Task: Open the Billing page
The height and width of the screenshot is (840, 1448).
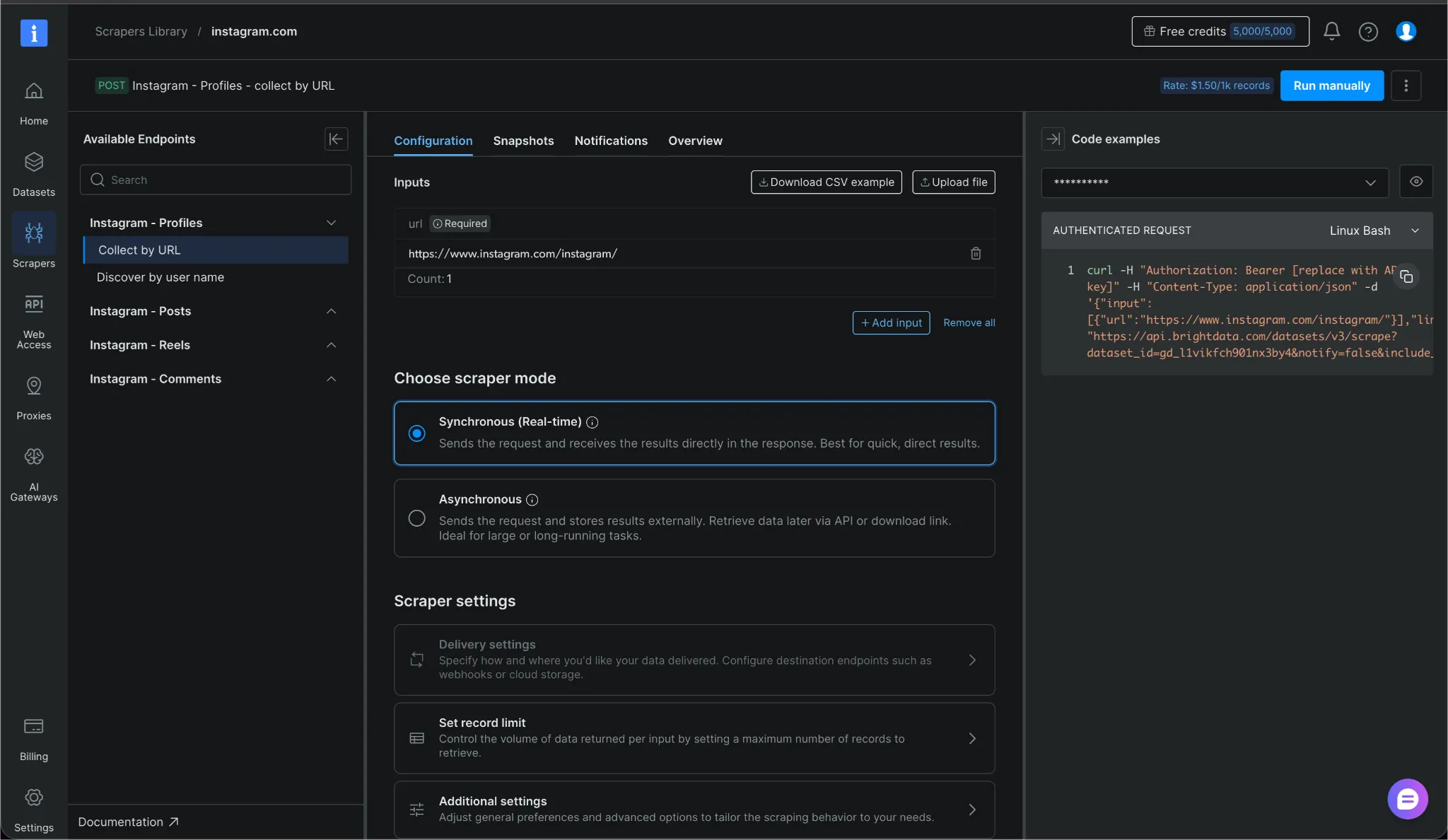Action: (34, 739)
